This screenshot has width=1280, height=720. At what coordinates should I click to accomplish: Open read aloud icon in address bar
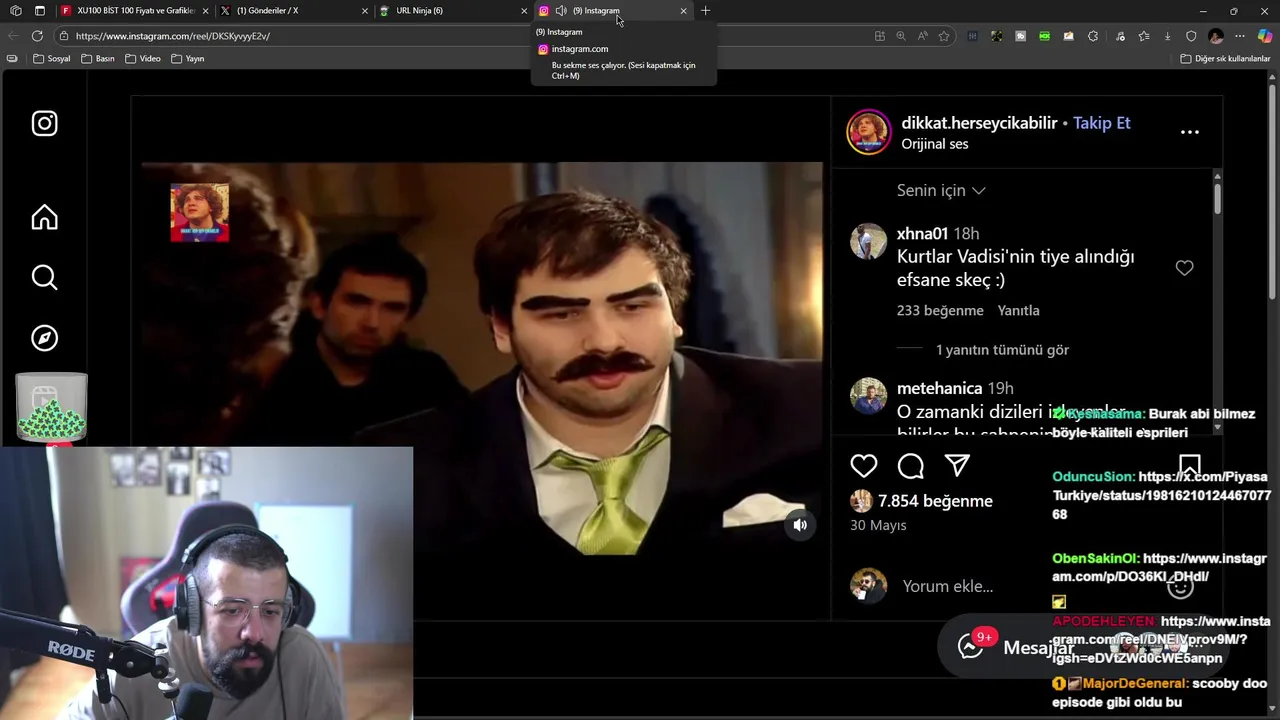[x=922, y=36]
